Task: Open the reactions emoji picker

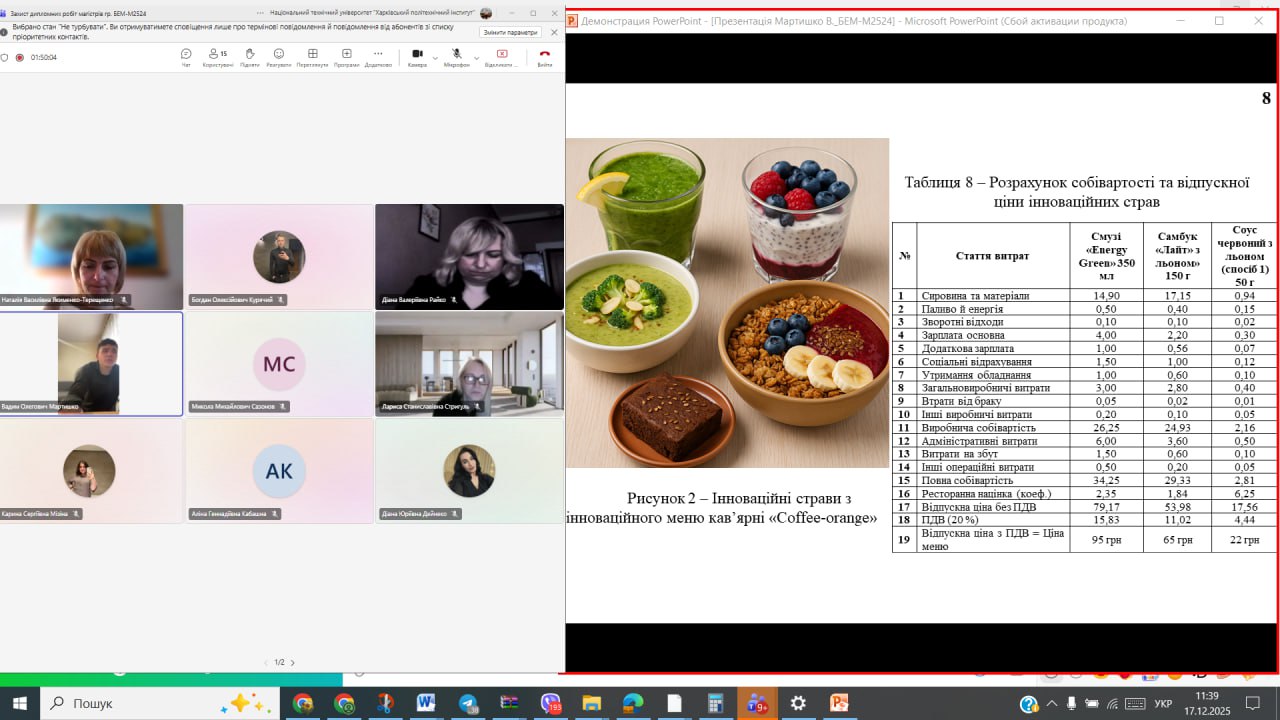Action: pyautogui.click(x=279, y=55)
